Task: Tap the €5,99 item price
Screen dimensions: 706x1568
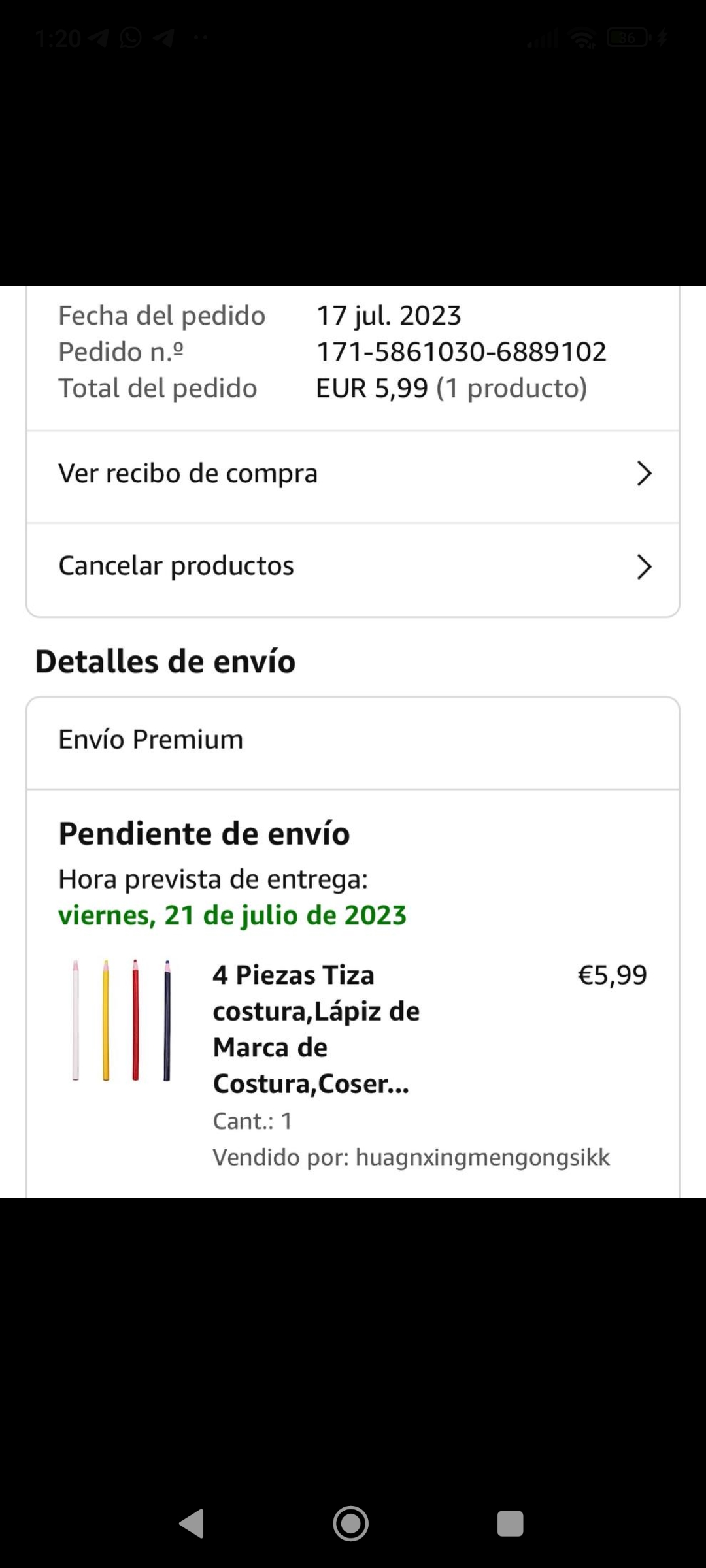Action: tap(612, 975)
